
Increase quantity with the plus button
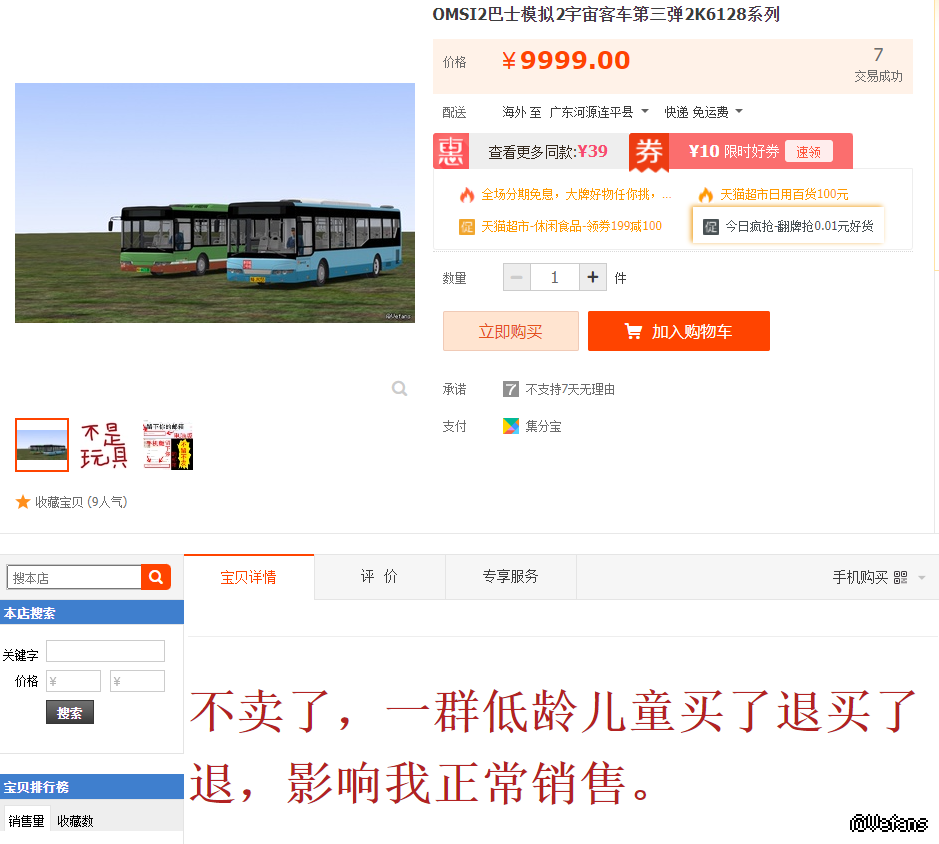(593, 277)
